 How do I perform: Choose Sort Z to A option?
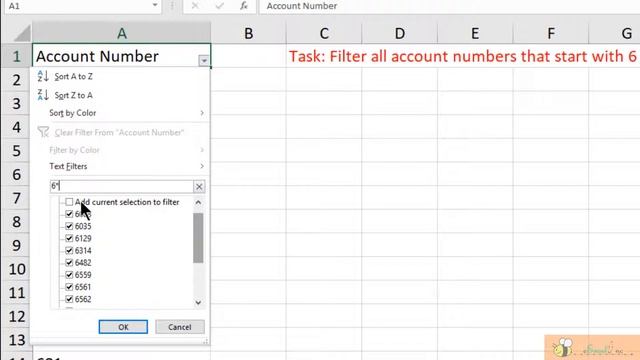click(73, 95)
